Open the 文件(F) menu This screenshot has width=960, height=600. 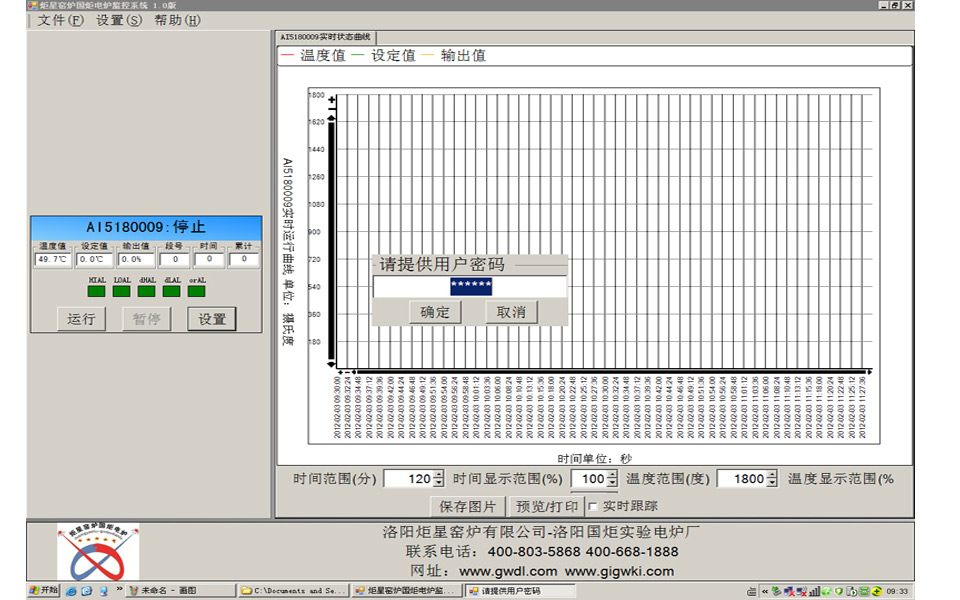(60, 20)
